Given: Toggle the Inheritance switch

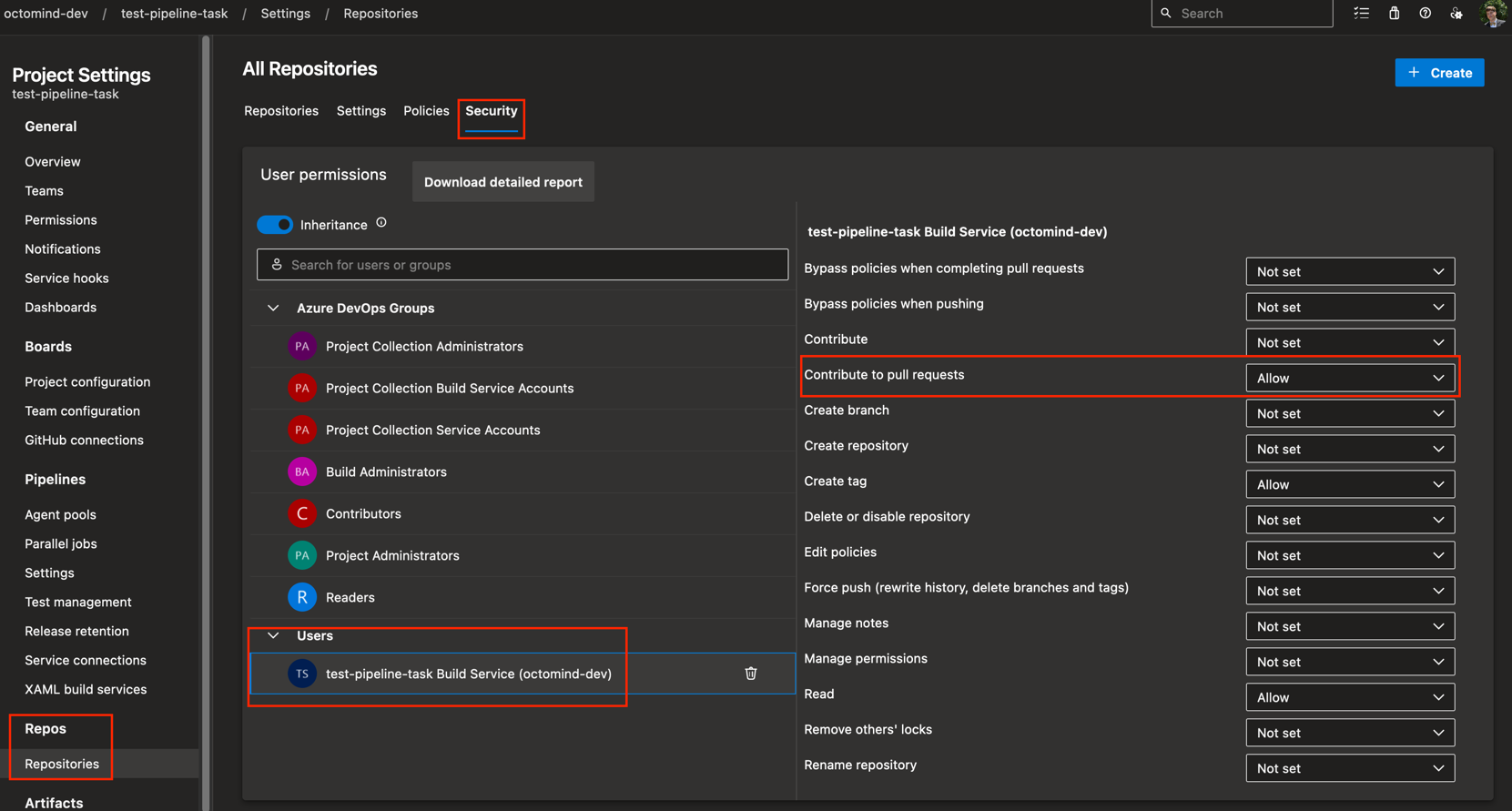Looking at the screenshot, I should point(275,225).
